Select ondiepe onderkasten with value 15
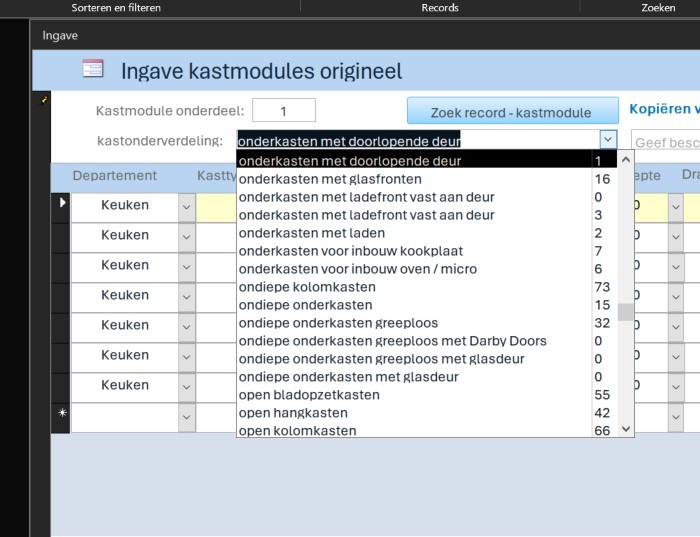Screen dimensions: 700x537 click(427, 305)
